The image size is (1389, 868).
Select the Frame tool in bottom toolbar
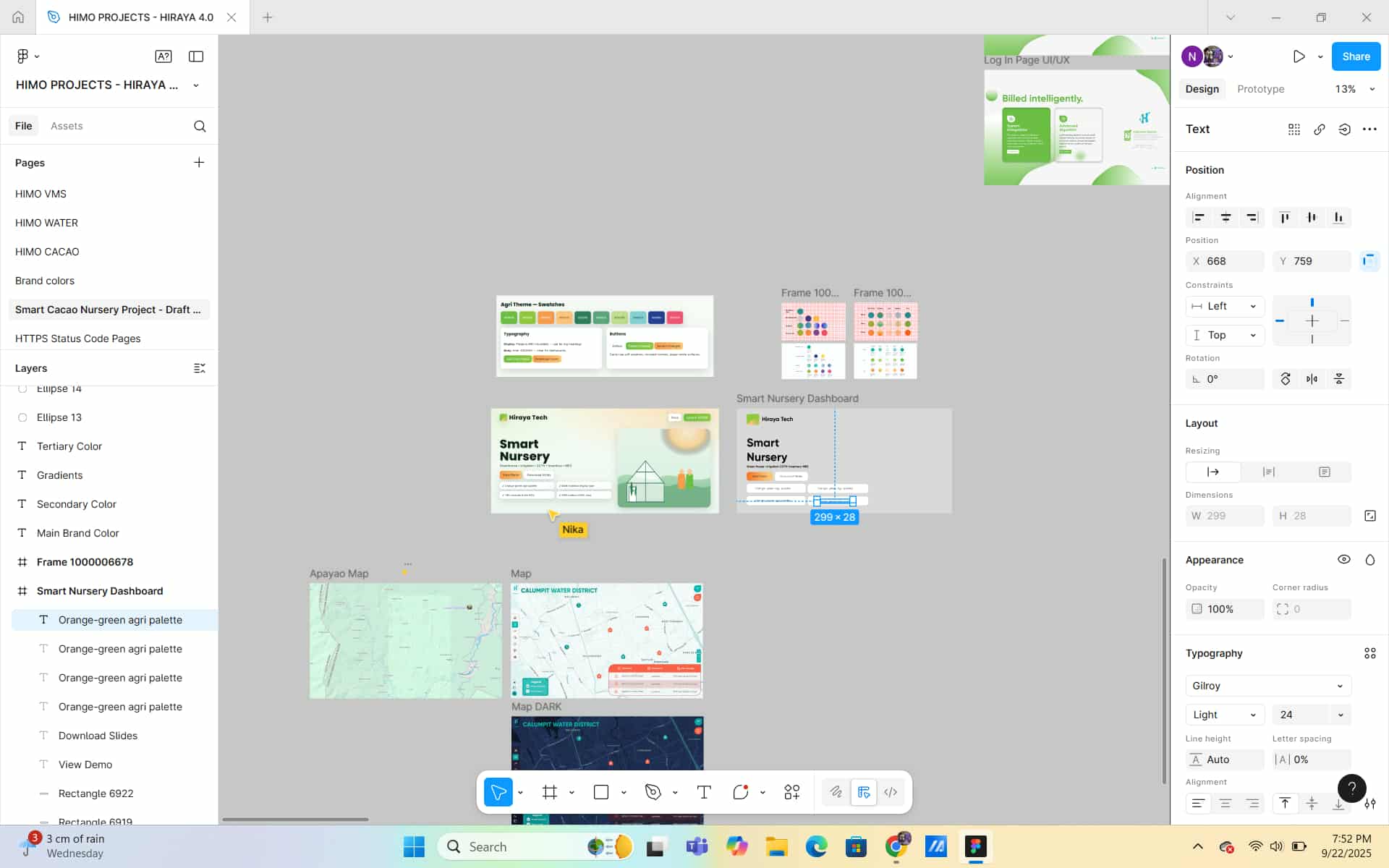coord(550,792)
